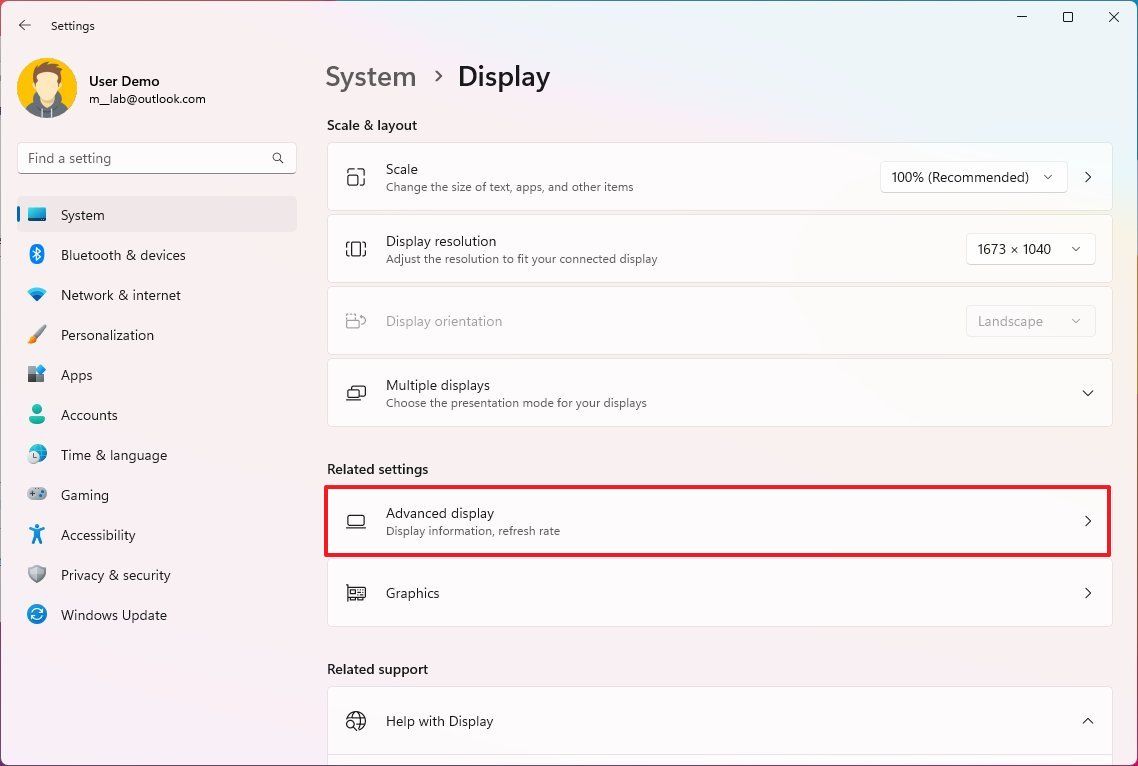
Task: Click the Accessibility sidebar icon
Action: pos(36,535)
